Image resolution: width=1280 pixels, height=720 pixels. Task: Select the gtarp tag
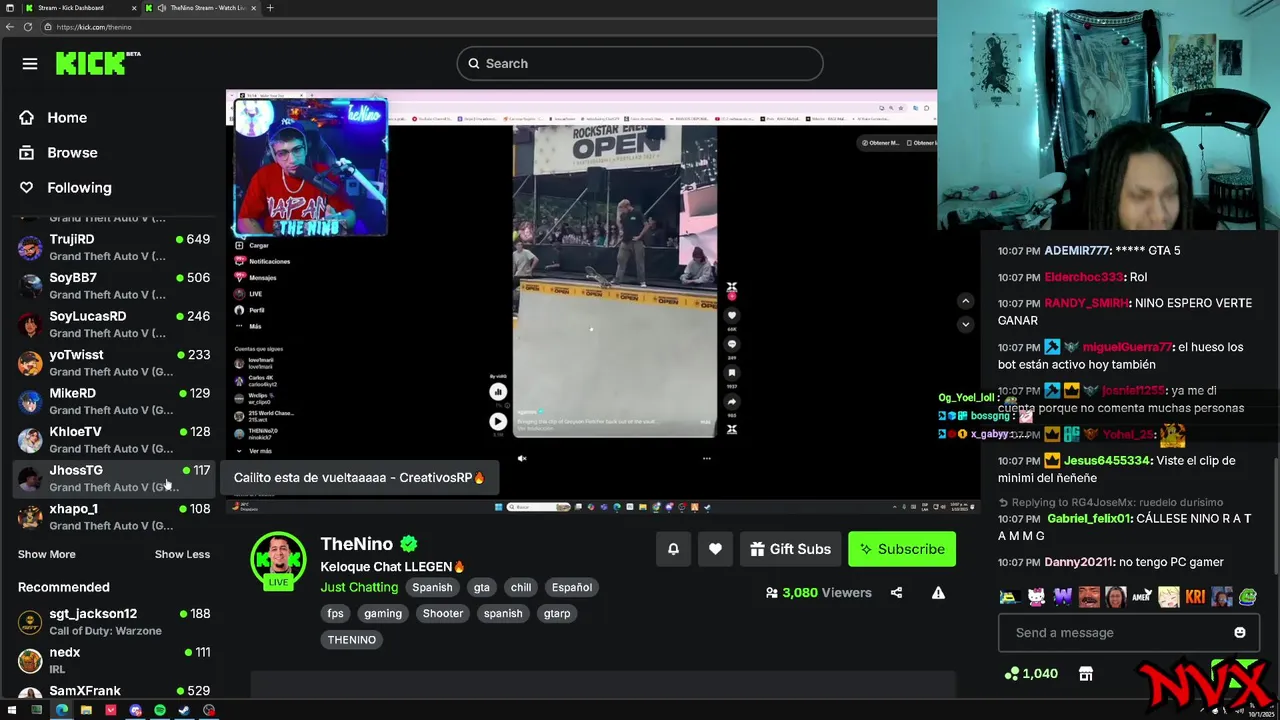557,613
